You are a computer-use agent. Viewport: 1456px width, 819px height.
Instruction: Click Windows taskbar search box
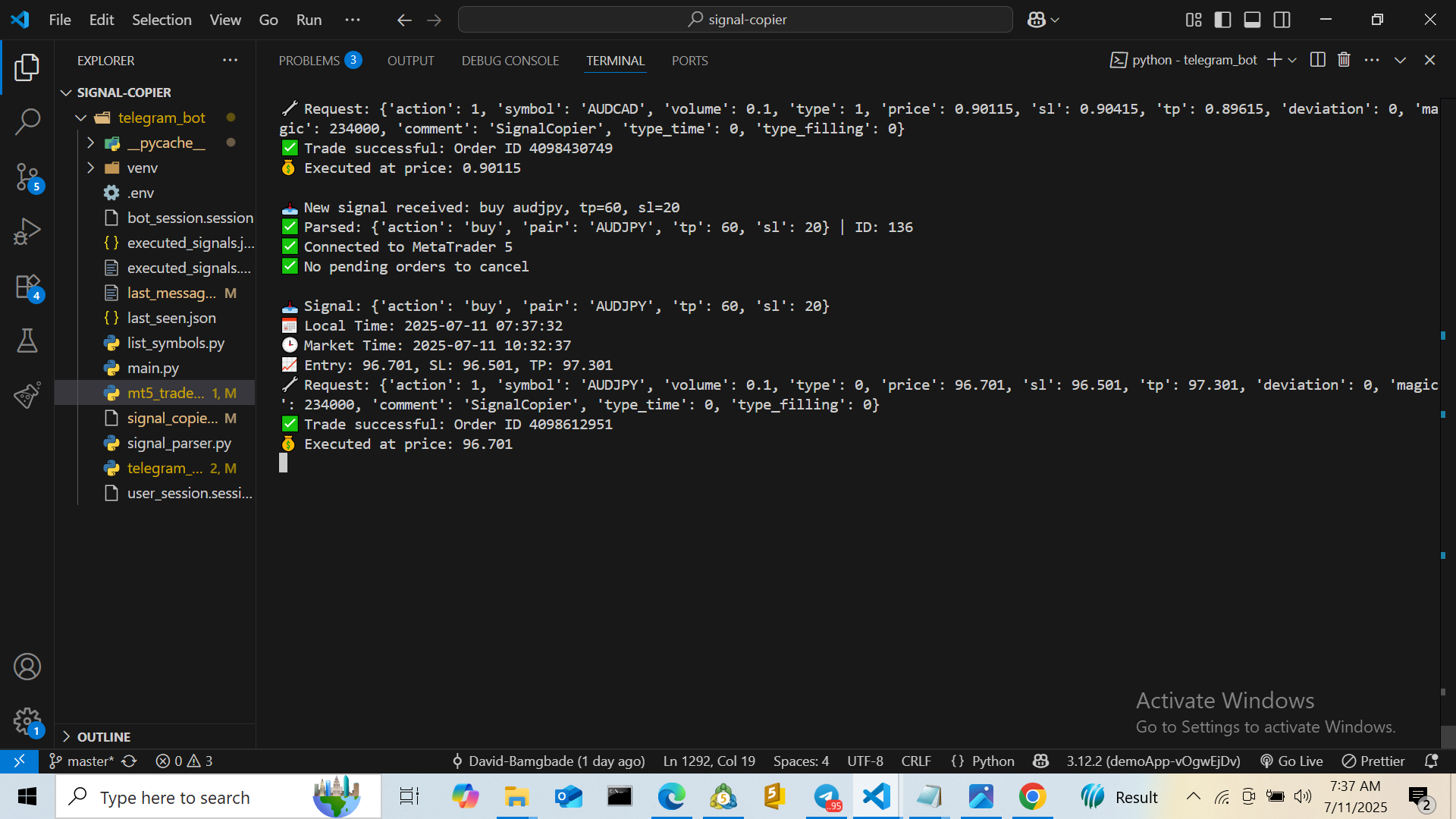(218, 797)
